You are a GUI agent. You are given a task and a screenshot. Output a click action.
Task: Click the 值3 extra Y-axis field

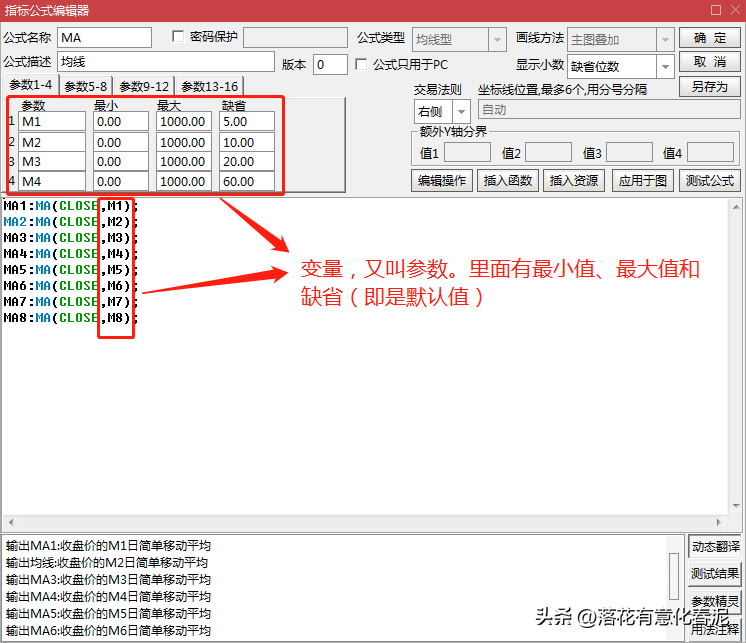[629, 152]
